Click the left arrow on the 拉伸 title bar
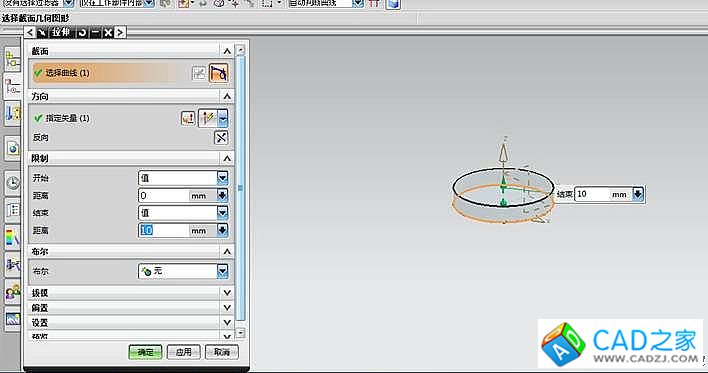The width and height of the screenshot is (708, 373). (x=30, y=33)
